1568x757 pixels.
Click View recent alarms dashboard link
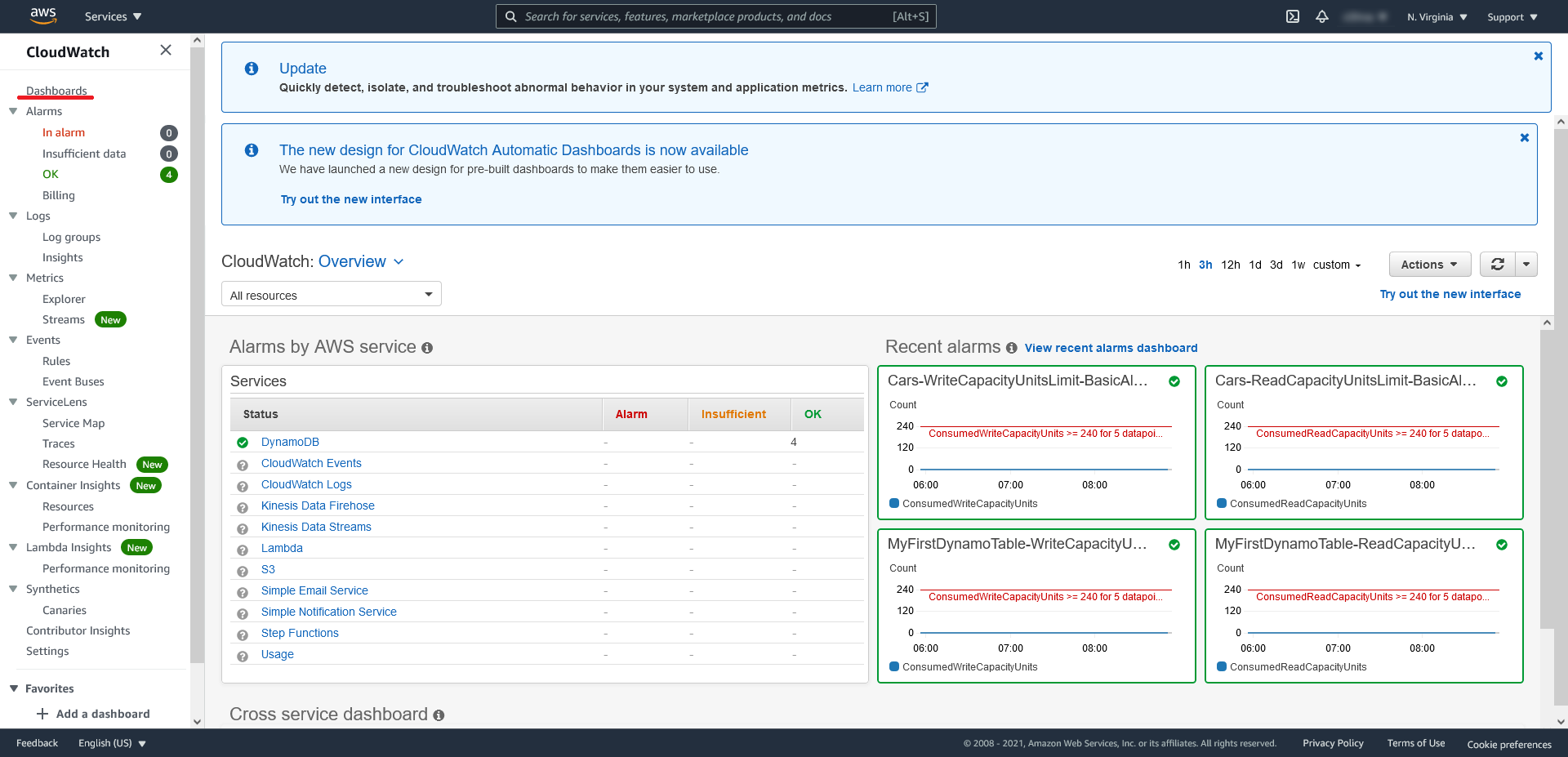pyautogui.click(x=1111, y=348)
